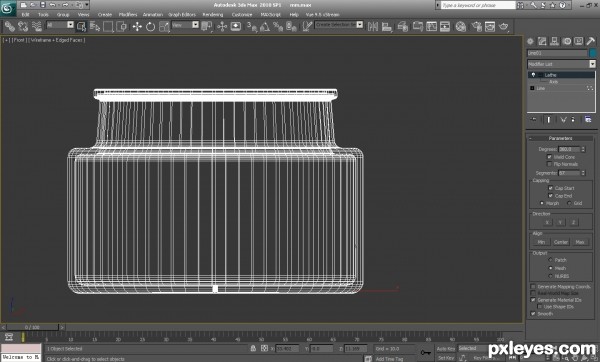Image resolution: width=600 pixels, height=362 pixels.
Task: Toggle the Weld Core checkbox
Action: [549, 157]
